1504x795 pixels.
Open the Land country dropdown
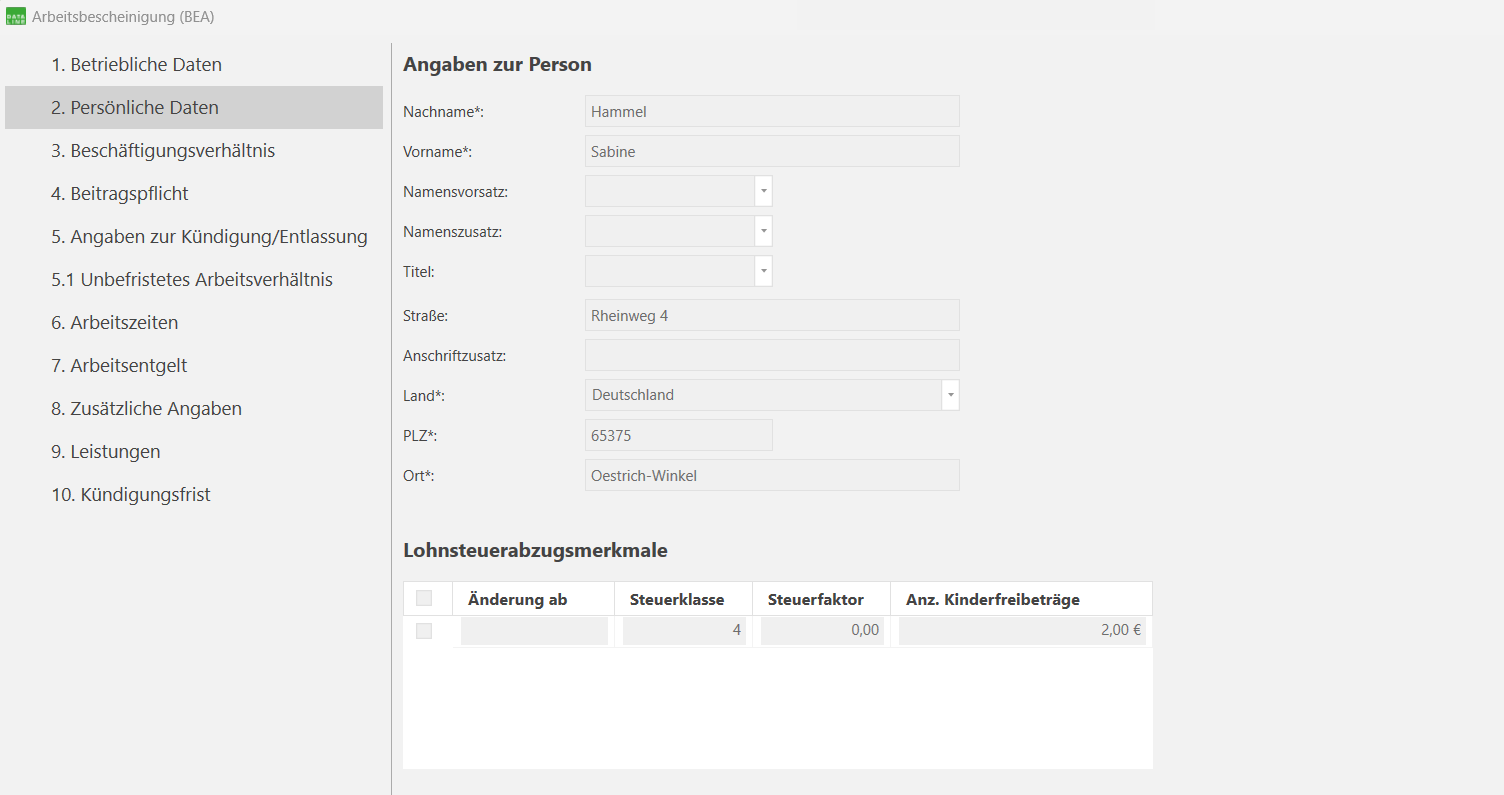tap(950, 394)
